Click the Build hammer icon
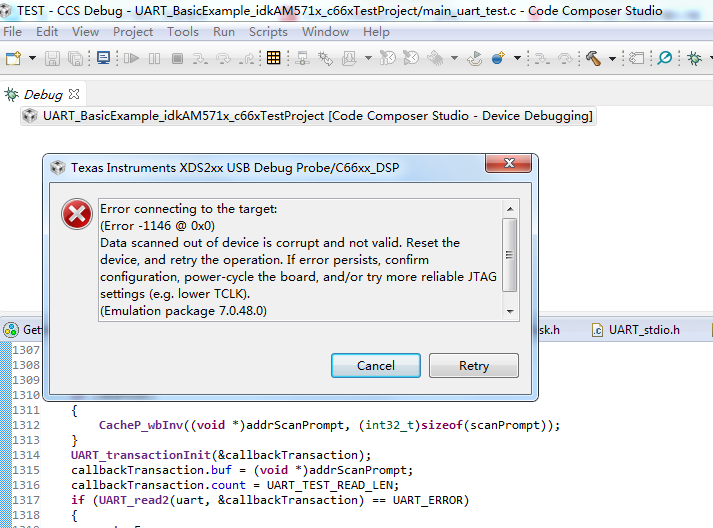This screenshot has width=713, height=528. click(593, 58)
